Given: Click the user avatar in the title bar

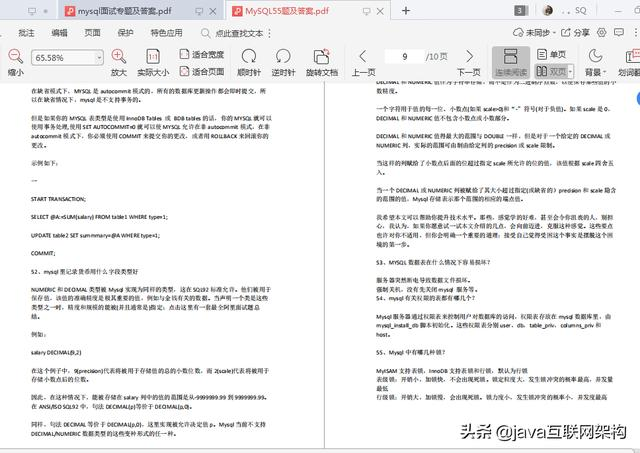Looking at the screenshot, I should (x=547, y=11).
